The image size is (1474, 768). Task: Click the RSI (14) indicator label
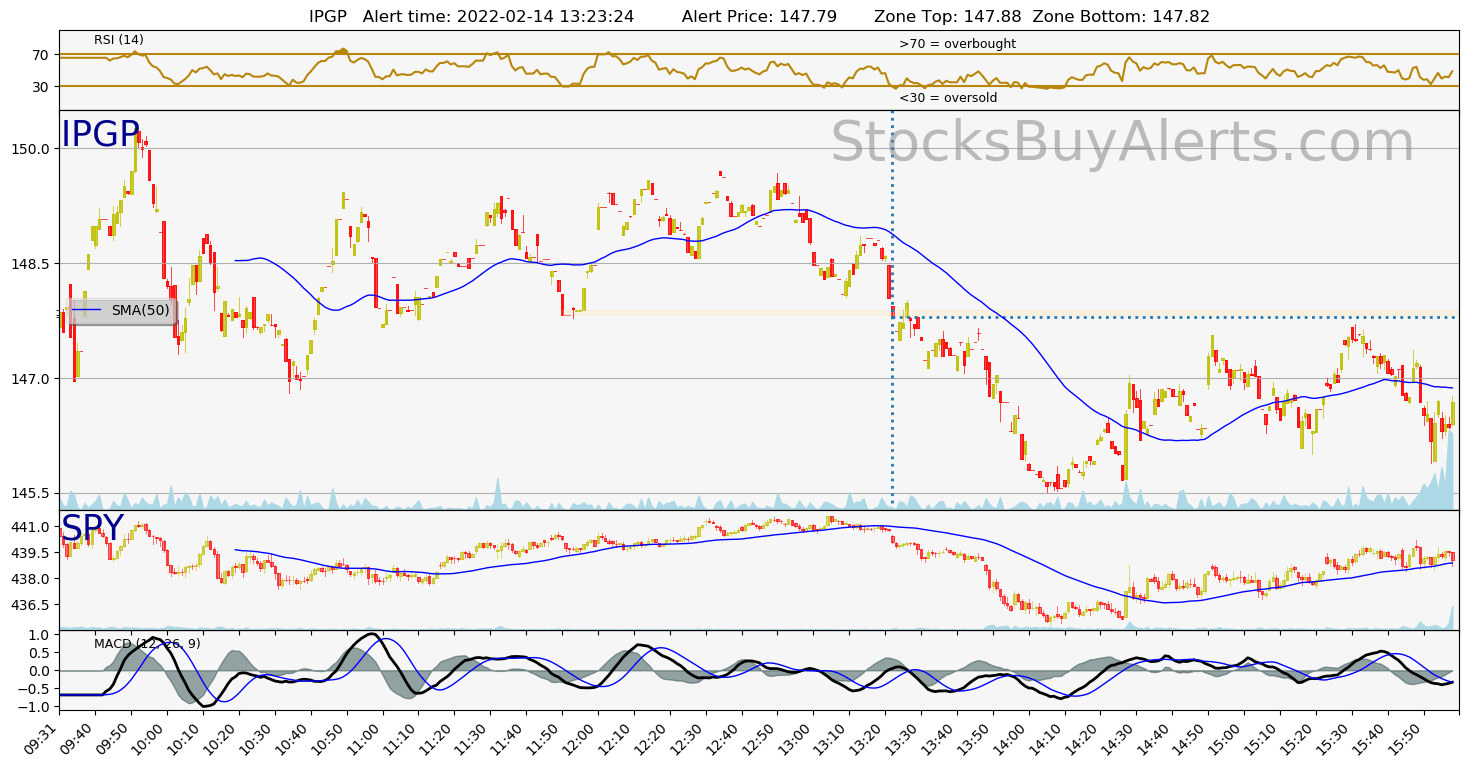click(x=119, y=40)
